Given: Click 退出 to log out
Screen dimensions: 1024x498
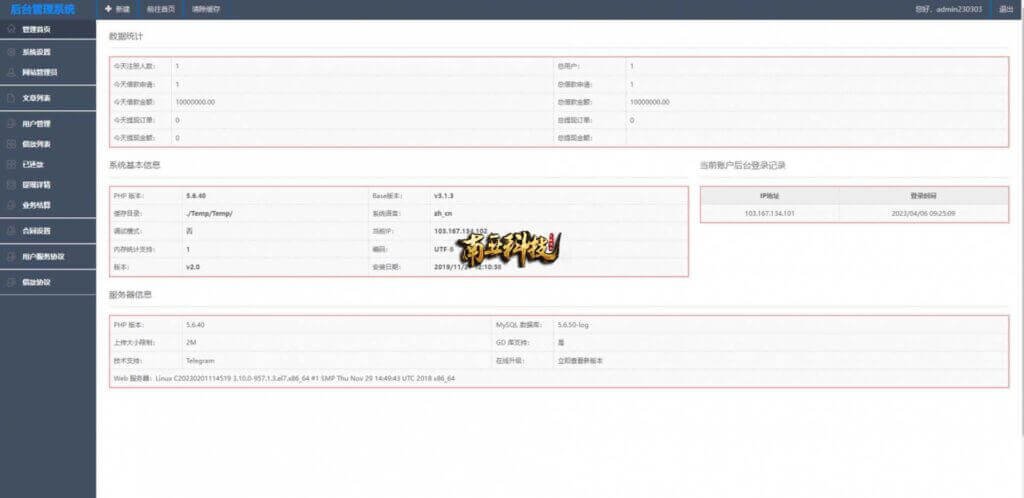Looking at the screenshot, I should click(x=1006, y=9).
